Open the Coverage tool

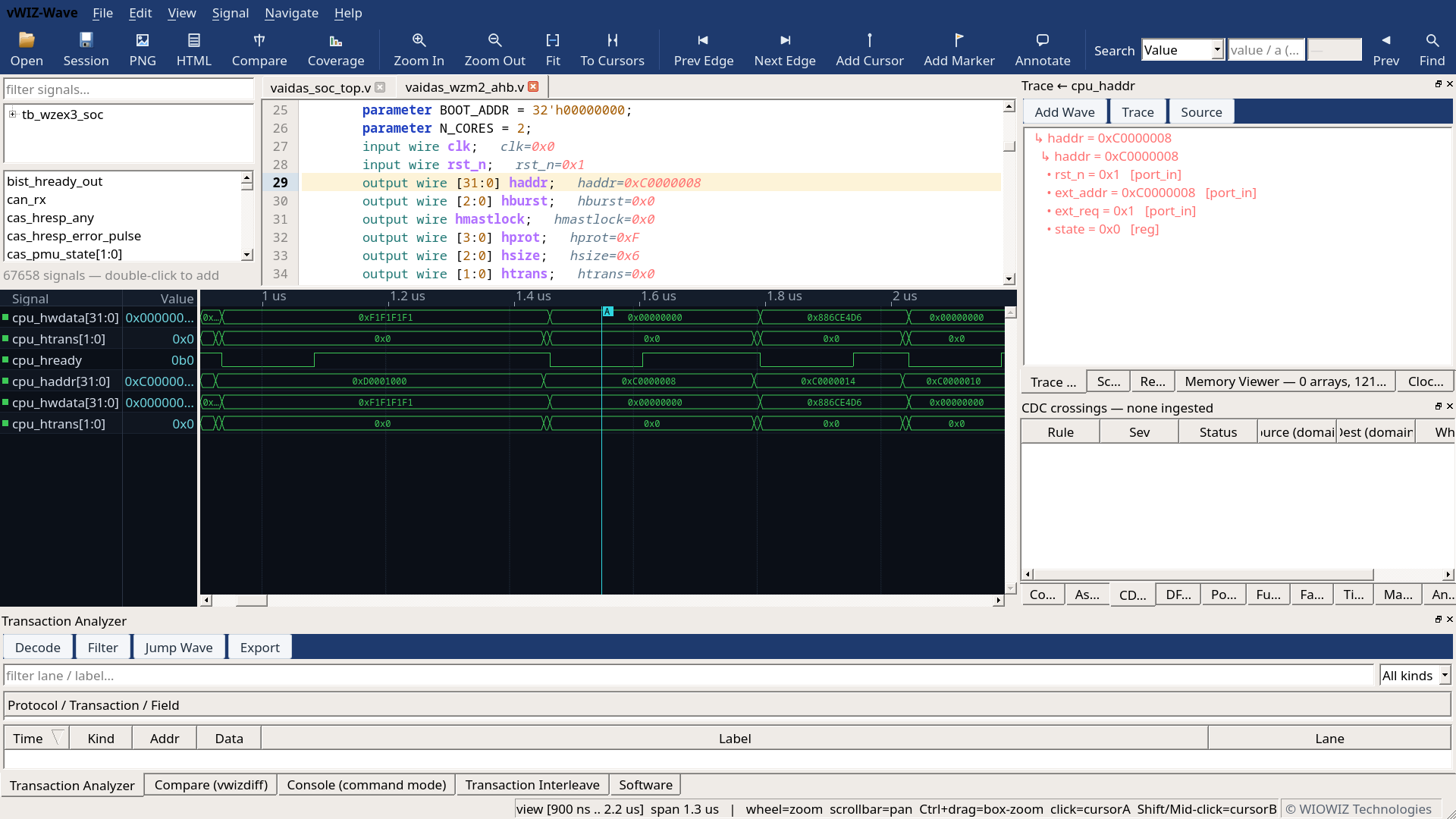[x=336, y=49]
